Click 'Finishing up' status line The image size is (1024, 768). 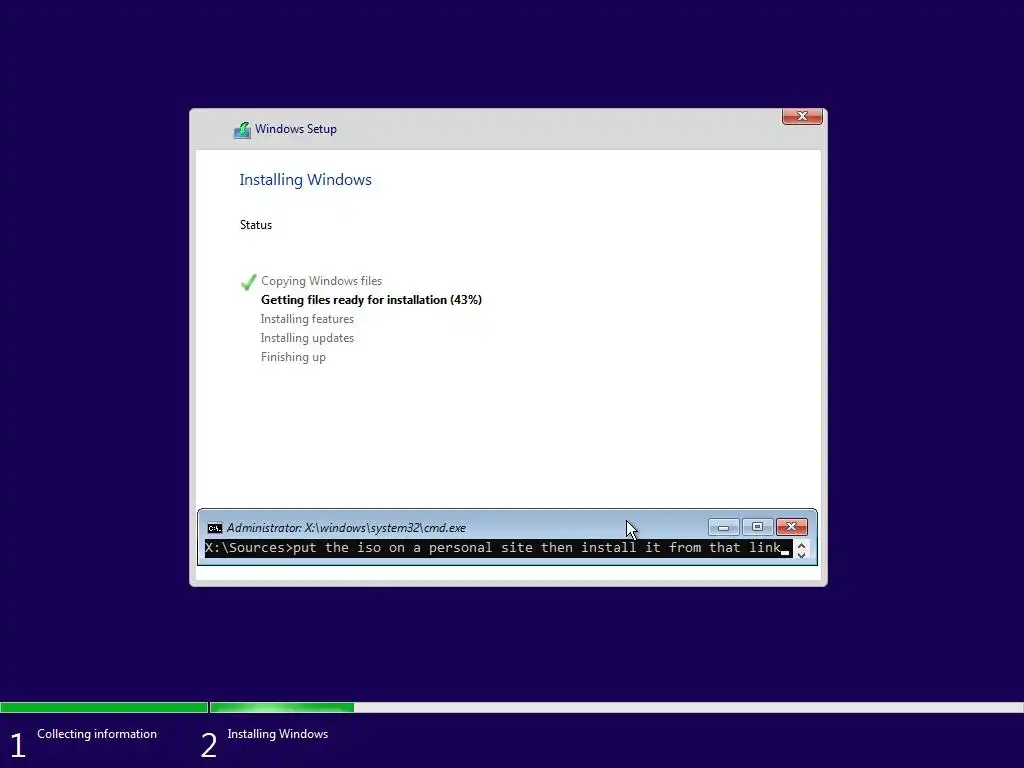293,357
